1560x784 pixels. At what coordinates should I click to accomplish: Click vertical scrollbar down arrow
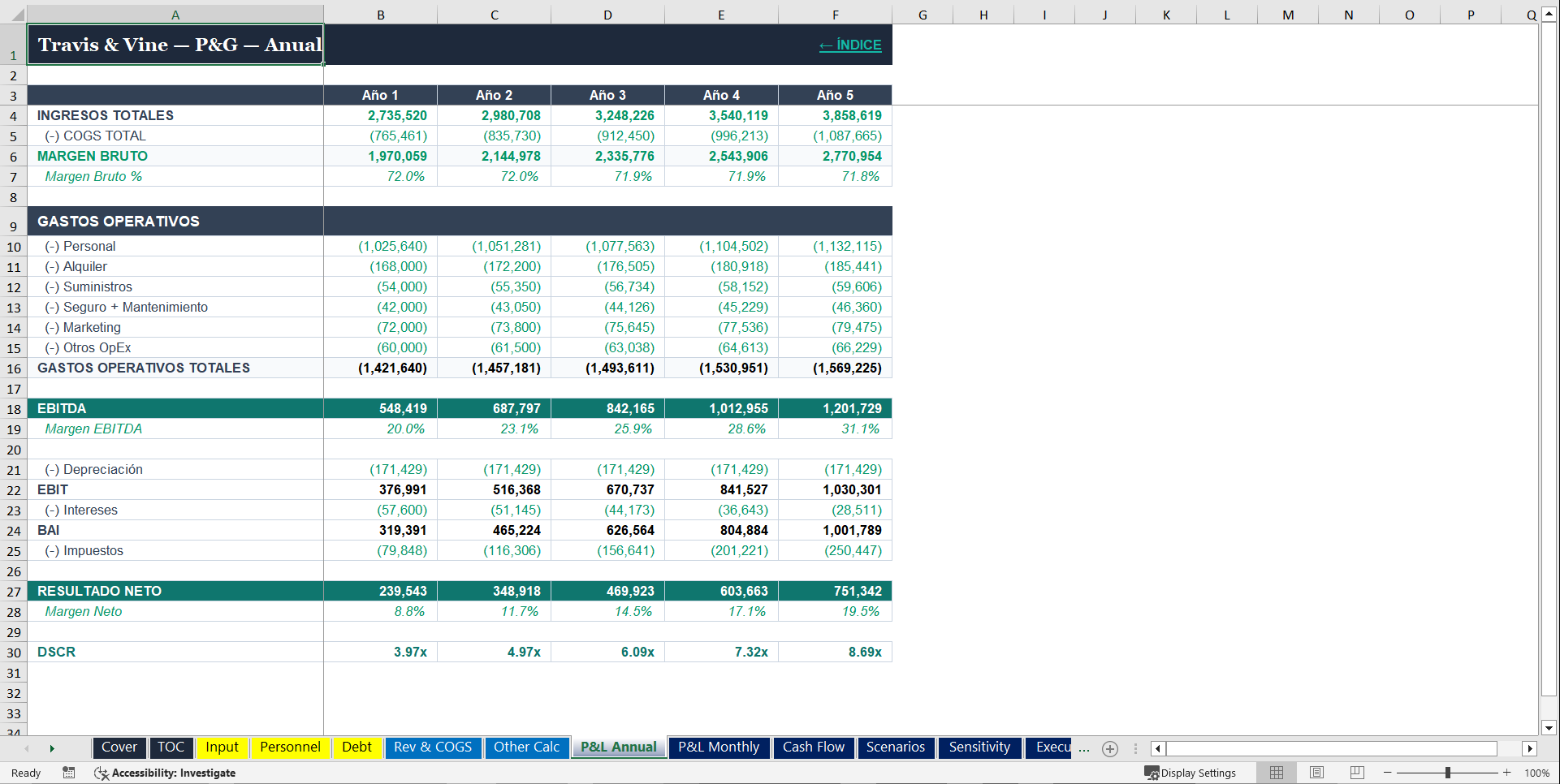1549,728
